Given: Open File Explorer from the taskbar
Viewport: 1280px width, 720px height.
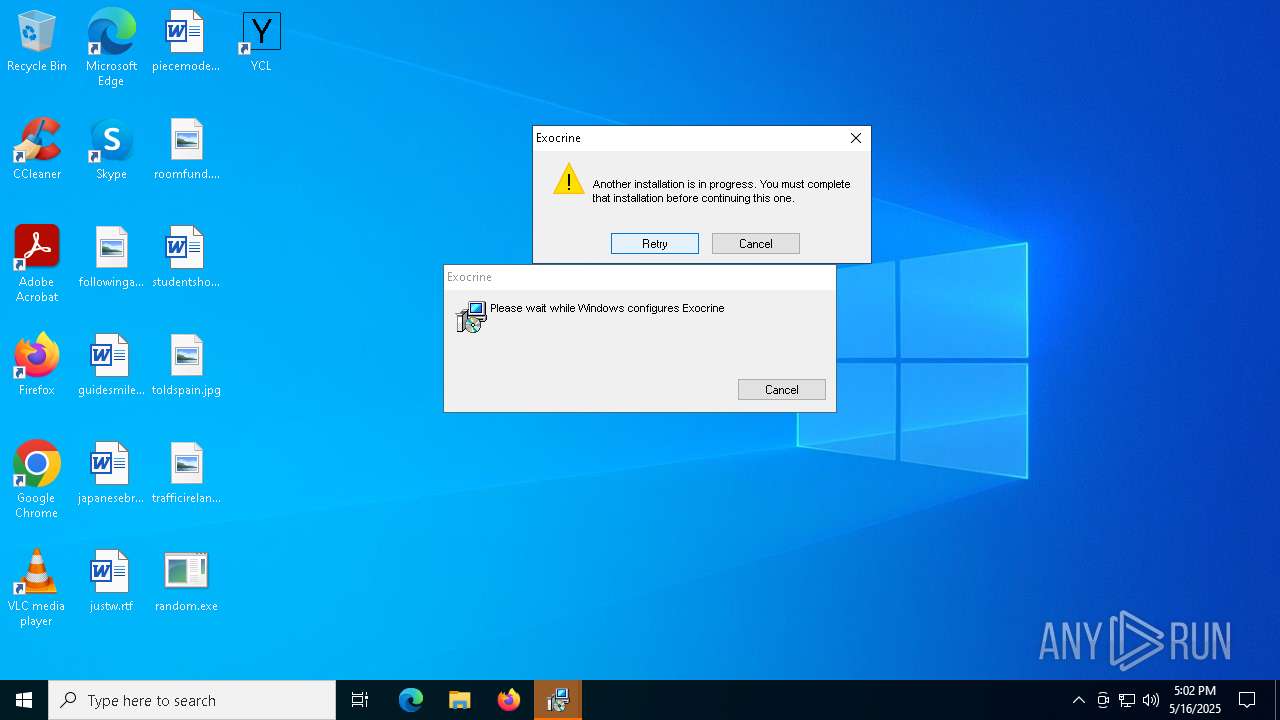Looking at the screenshot, I should pyautogui.click(x=460, y=700).
